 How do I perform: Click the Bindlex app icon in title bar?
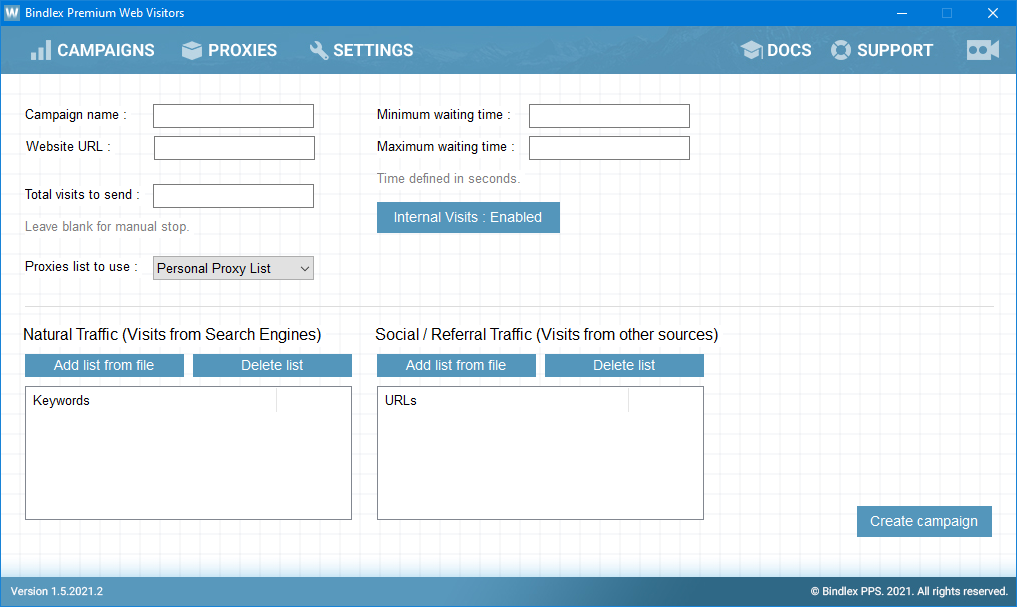pos(12,12)
